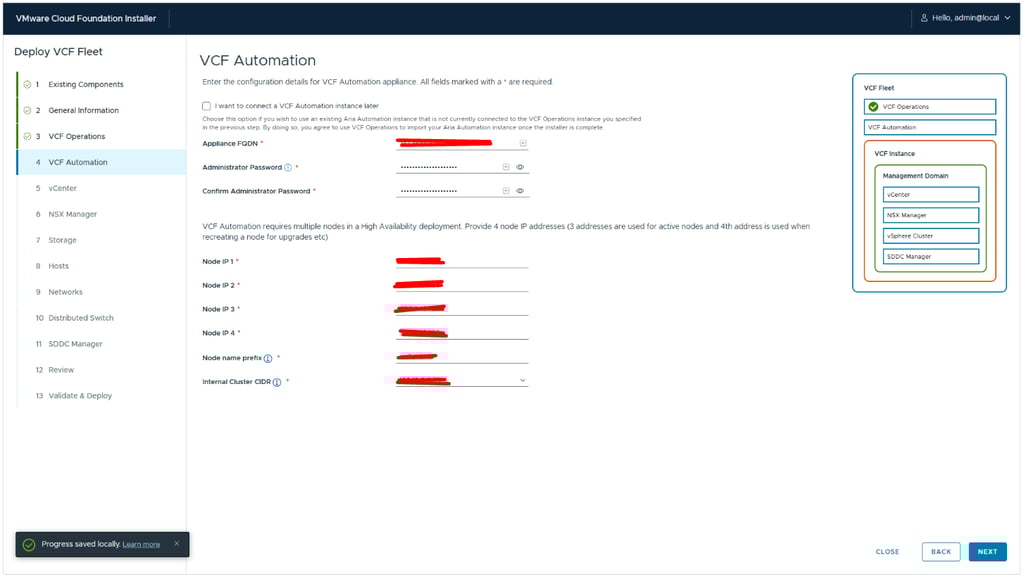Click the Deploy VCF Fleet heading
This screenshot has width=1024, height=579.
coord(58,52)
